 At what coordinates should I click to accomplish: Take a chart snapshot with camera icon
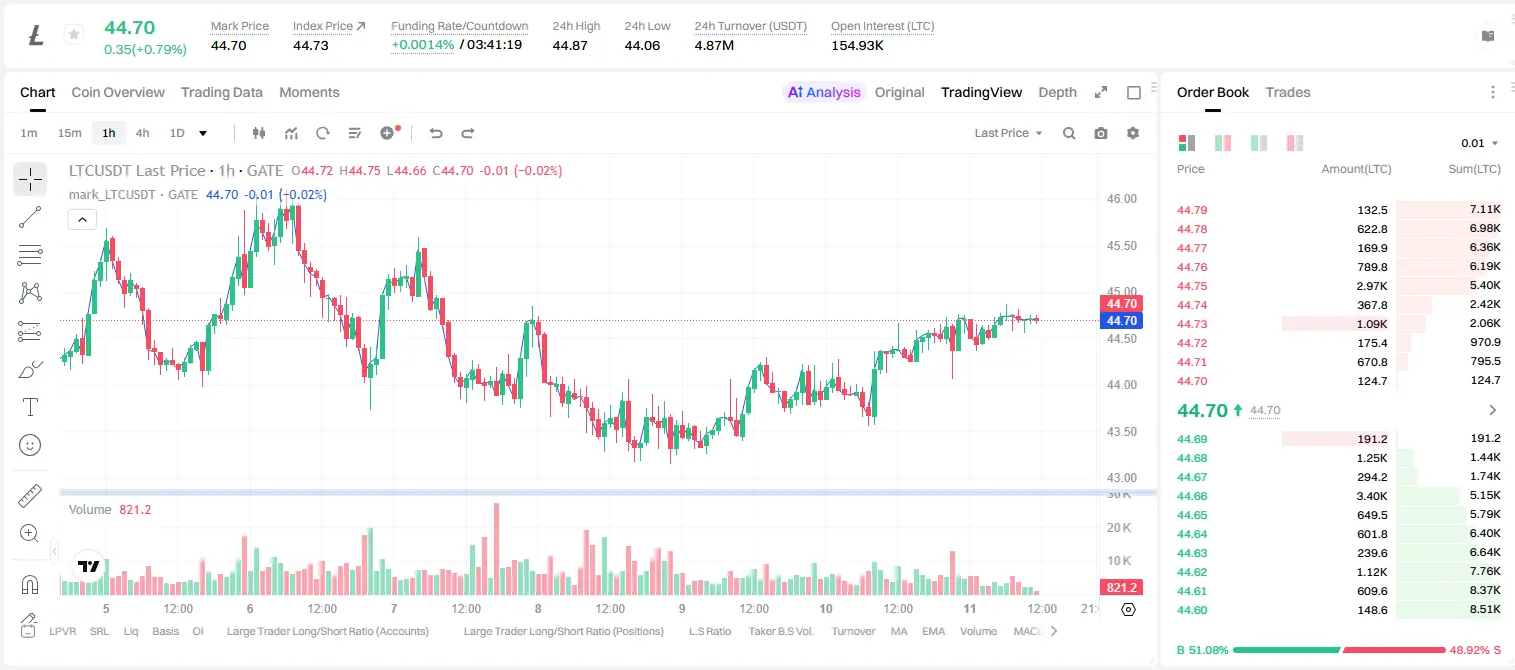[1101, 133]
